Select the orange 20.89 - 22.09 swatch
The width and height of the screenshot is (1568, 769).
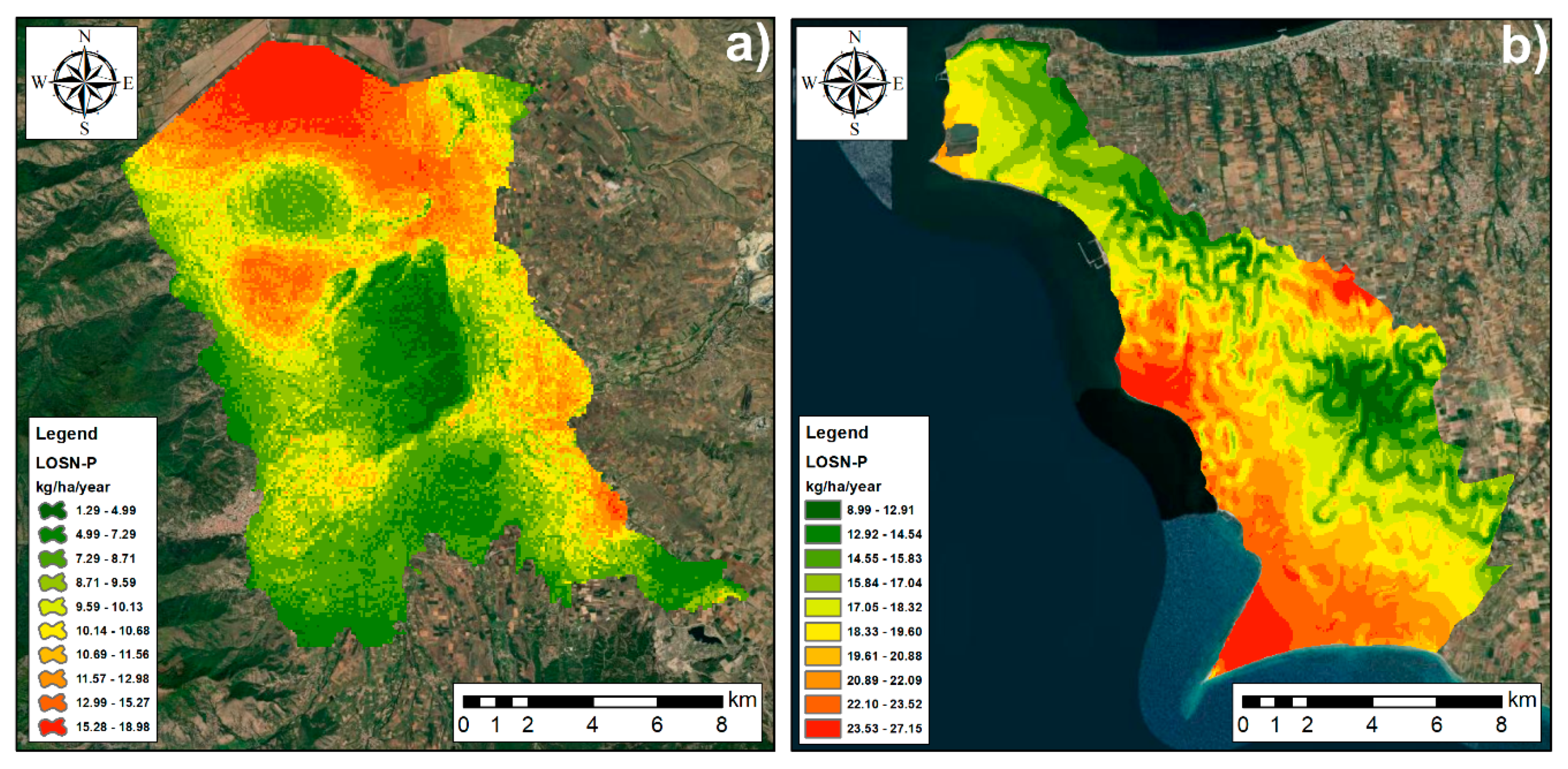[822, 679]
